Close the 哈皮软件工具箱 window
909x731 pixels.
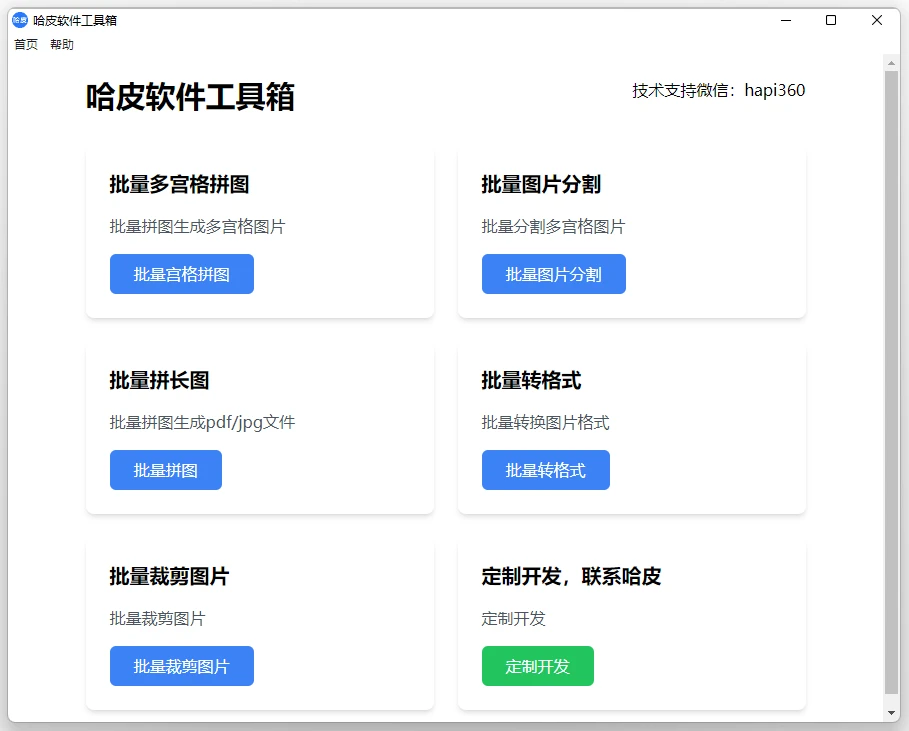coord(877,20)
